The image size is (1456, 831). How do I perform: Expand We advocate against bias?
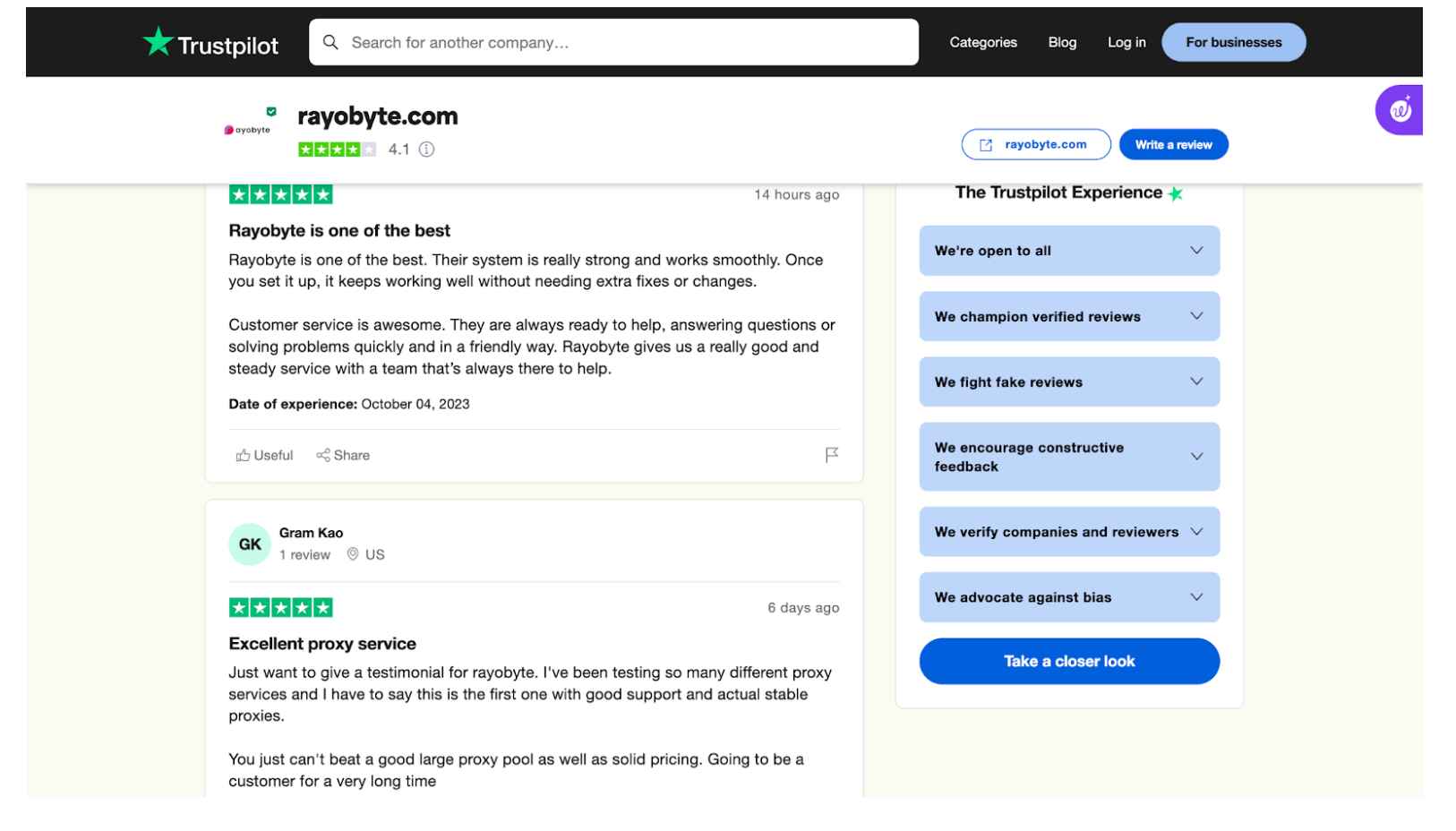1069,597
